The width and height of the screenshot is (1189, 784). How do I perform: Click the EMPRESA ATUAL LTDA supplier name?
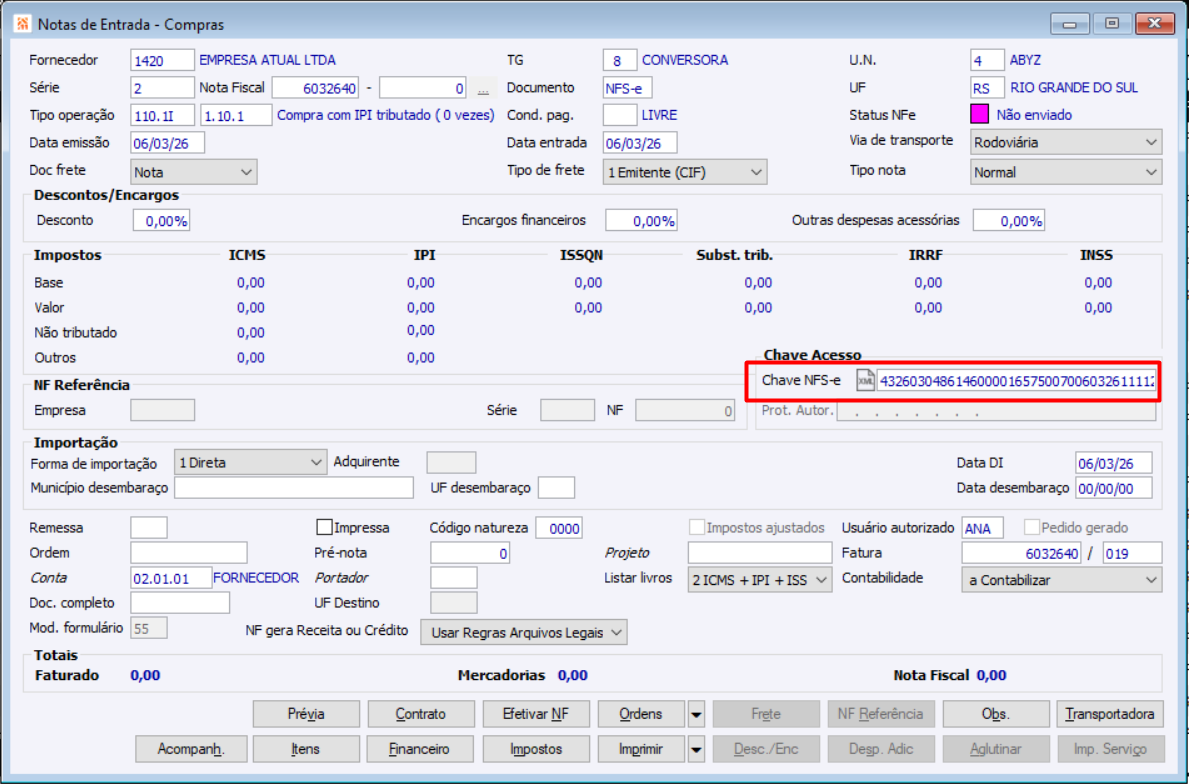tap(267, 61)
